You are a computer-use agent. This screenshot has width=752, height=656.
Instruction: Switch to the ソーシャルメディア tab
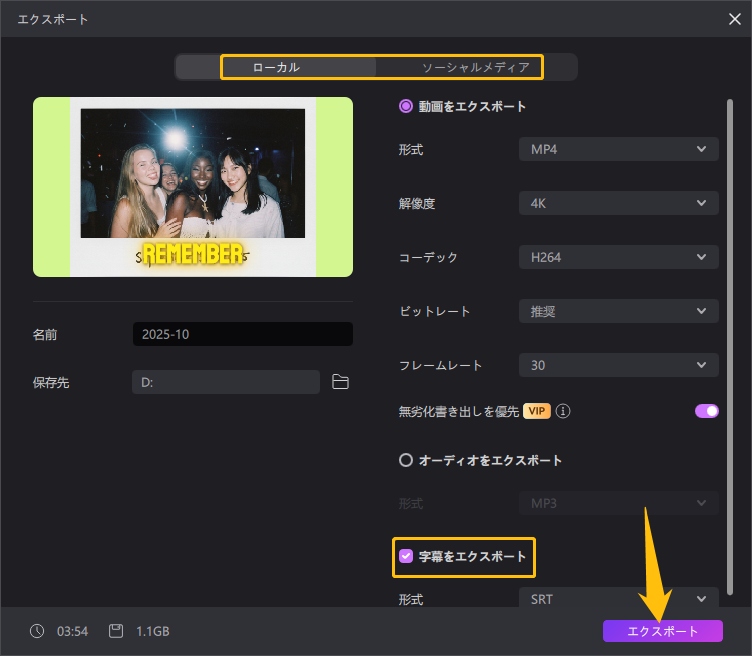coord(475,67)
